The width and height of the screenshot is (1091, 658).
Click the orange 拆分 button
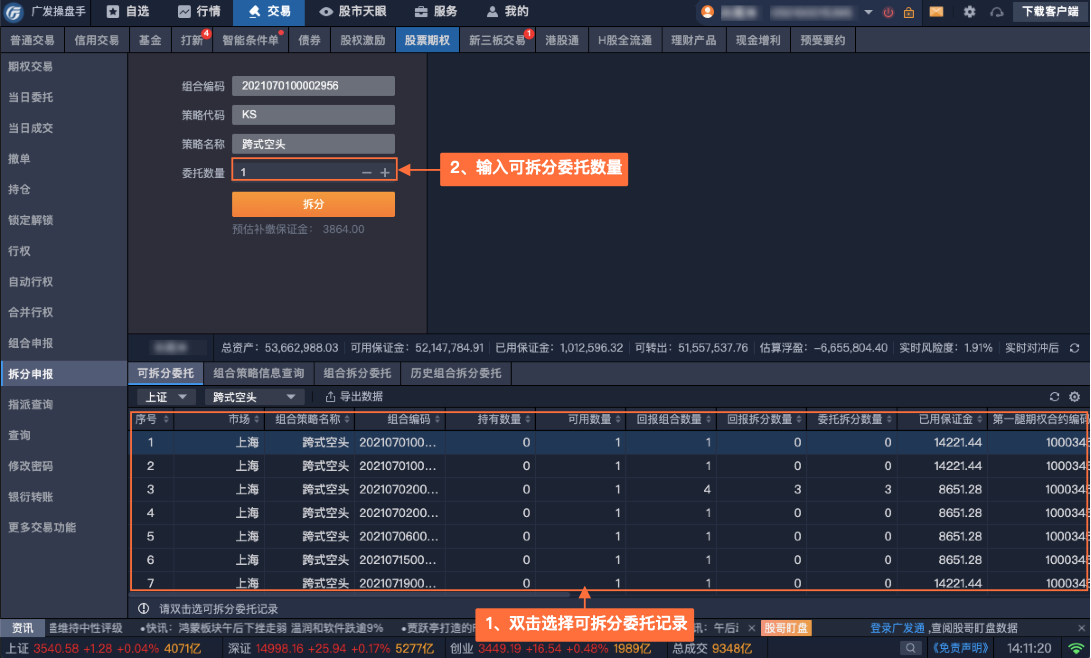[313, 204]
